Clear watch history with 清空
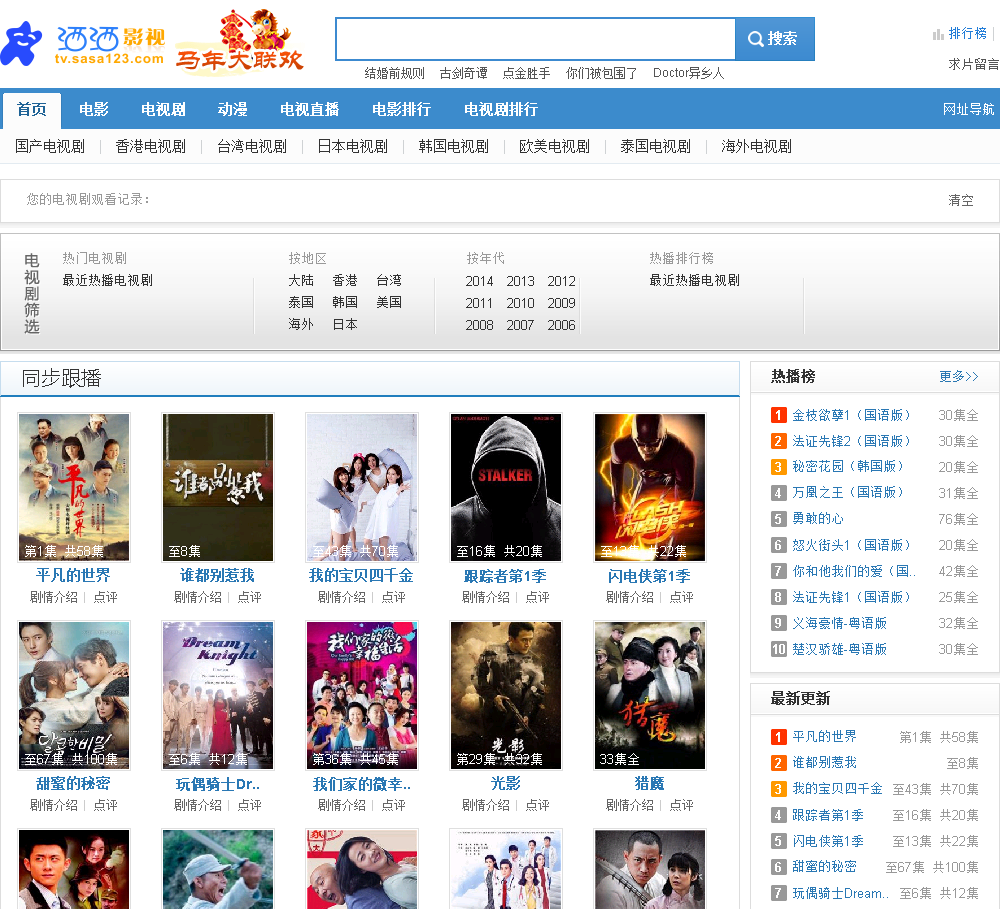This screenshot has height=909, width=1000. click(x=960, y=200)
